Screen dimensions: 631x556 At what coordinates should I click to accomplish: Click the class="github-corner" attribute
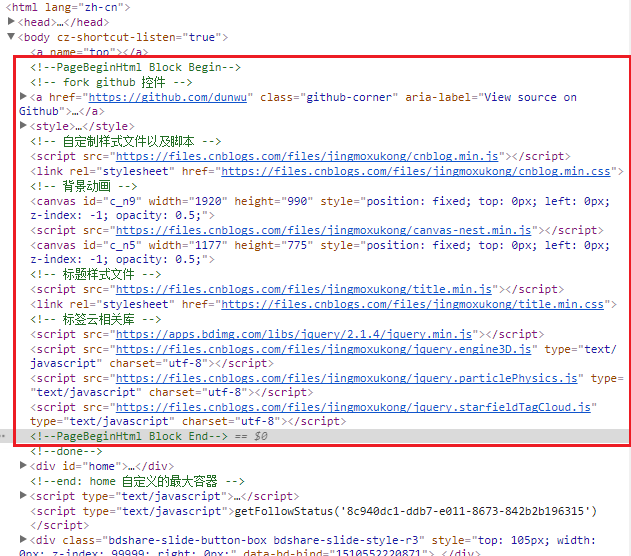[x=329, y=97]
